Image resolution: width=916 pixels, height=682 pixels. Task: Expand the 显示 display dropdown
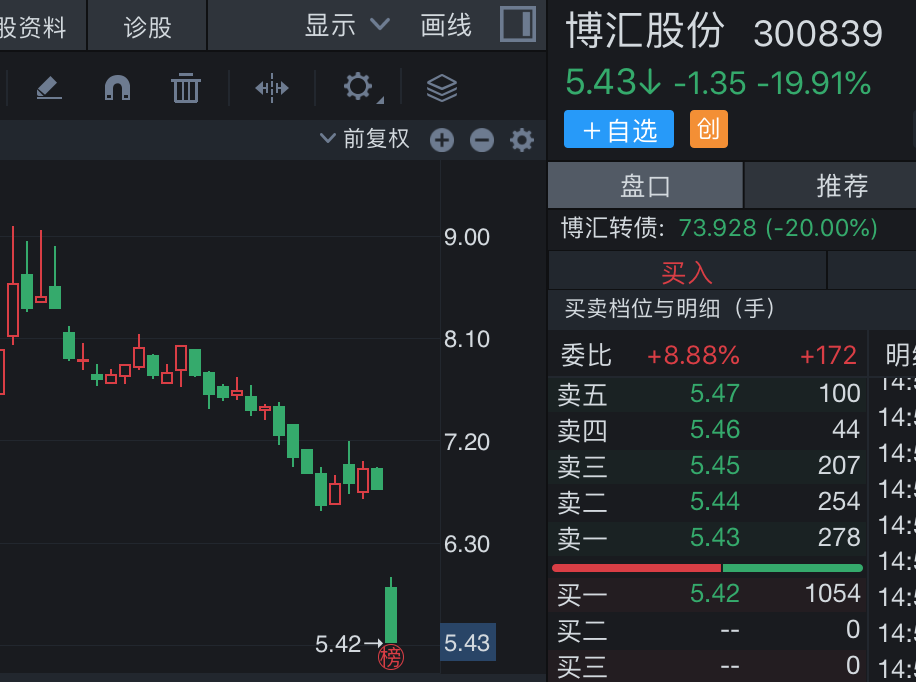(x=347, y=25)
